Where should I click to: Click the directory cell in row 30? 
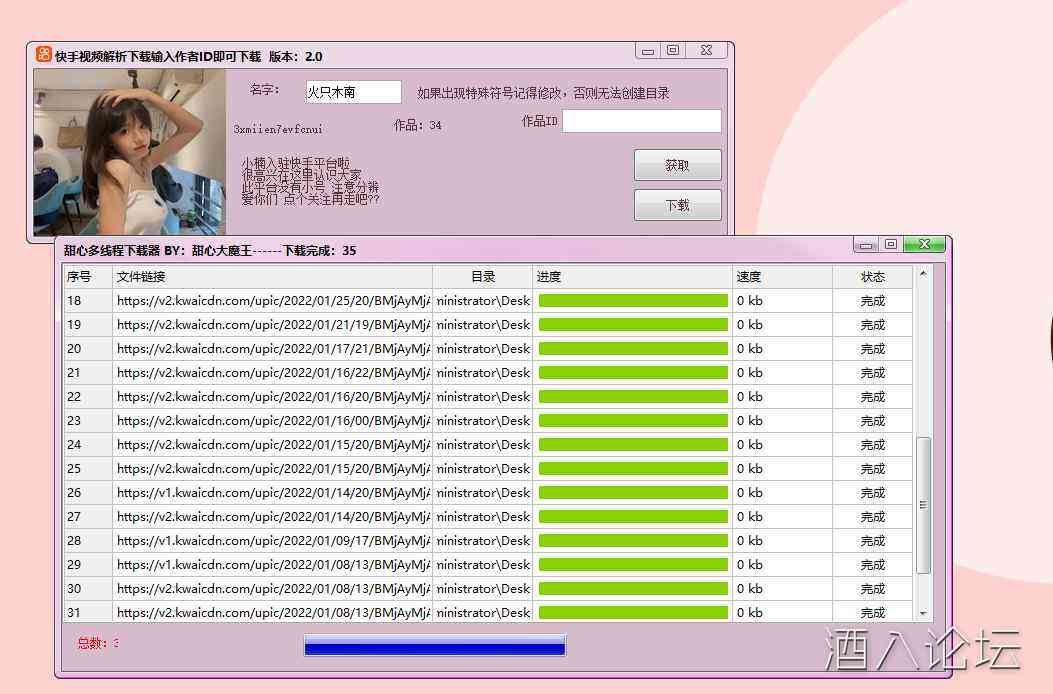pos(483,589)
